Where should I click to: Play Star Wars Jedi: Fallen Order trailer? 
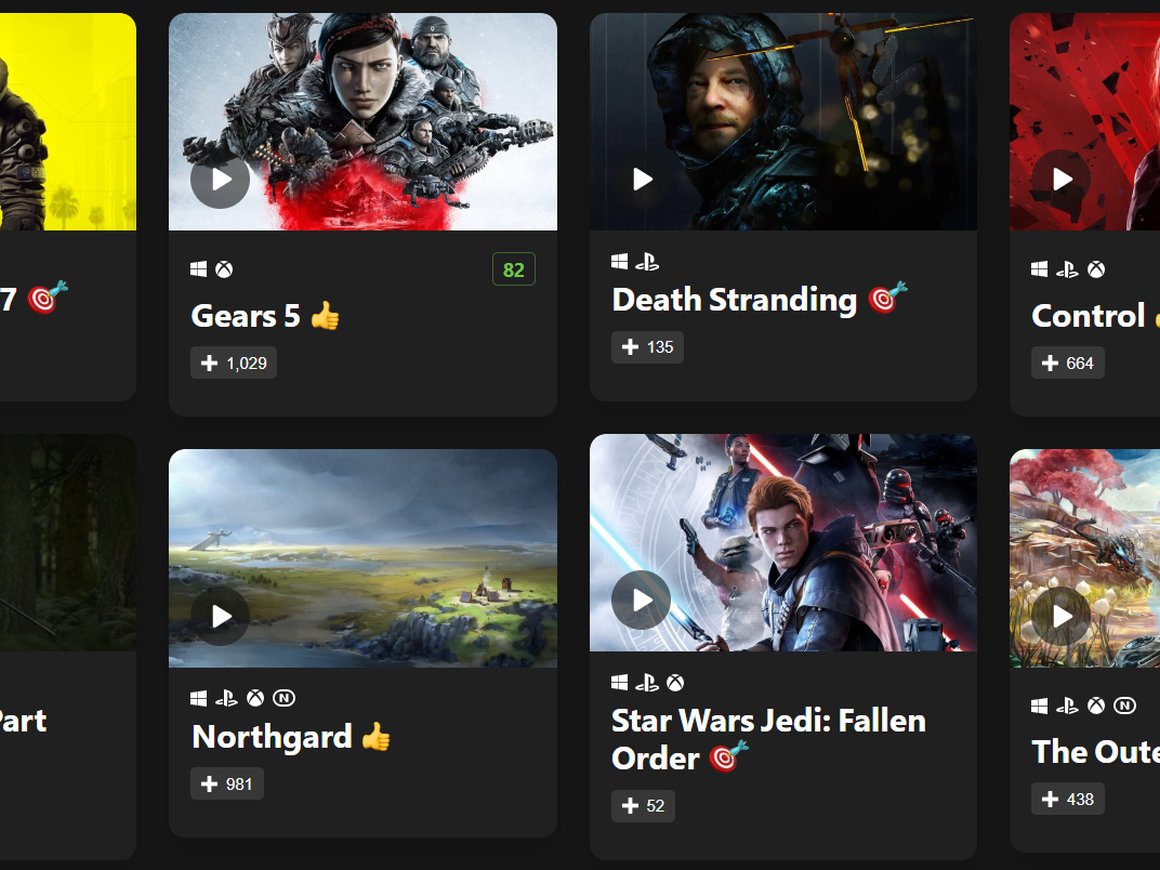click(x=641, y=601)
